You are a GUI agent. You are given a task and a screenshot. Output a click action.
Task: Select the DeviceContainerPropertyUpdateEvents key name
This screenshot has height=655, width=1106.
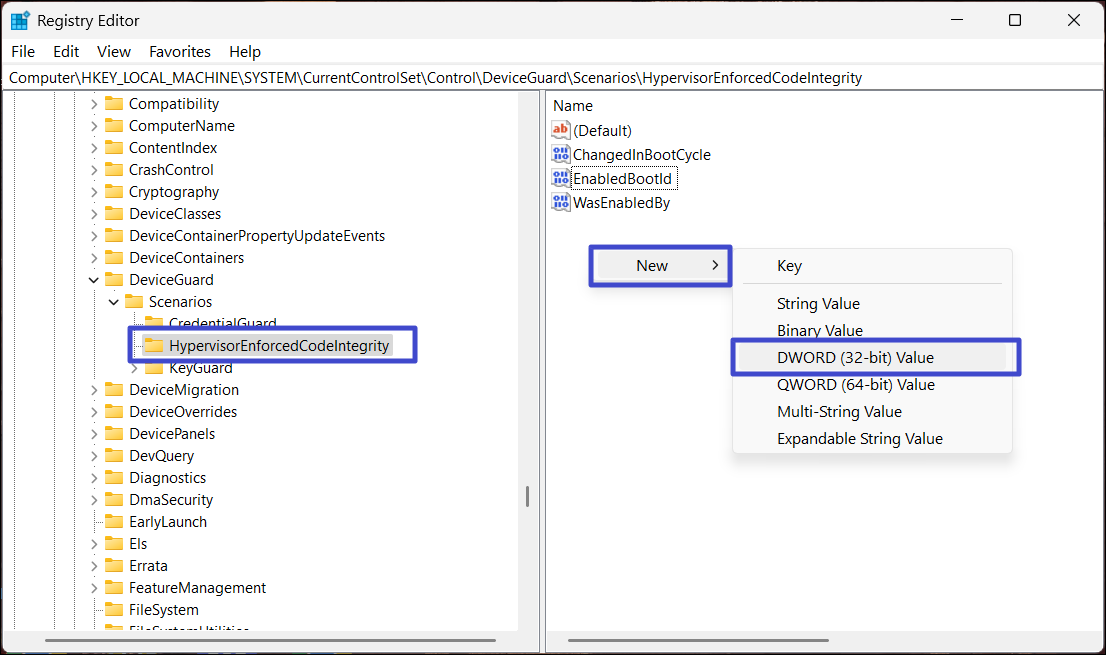tap(257, 236)
